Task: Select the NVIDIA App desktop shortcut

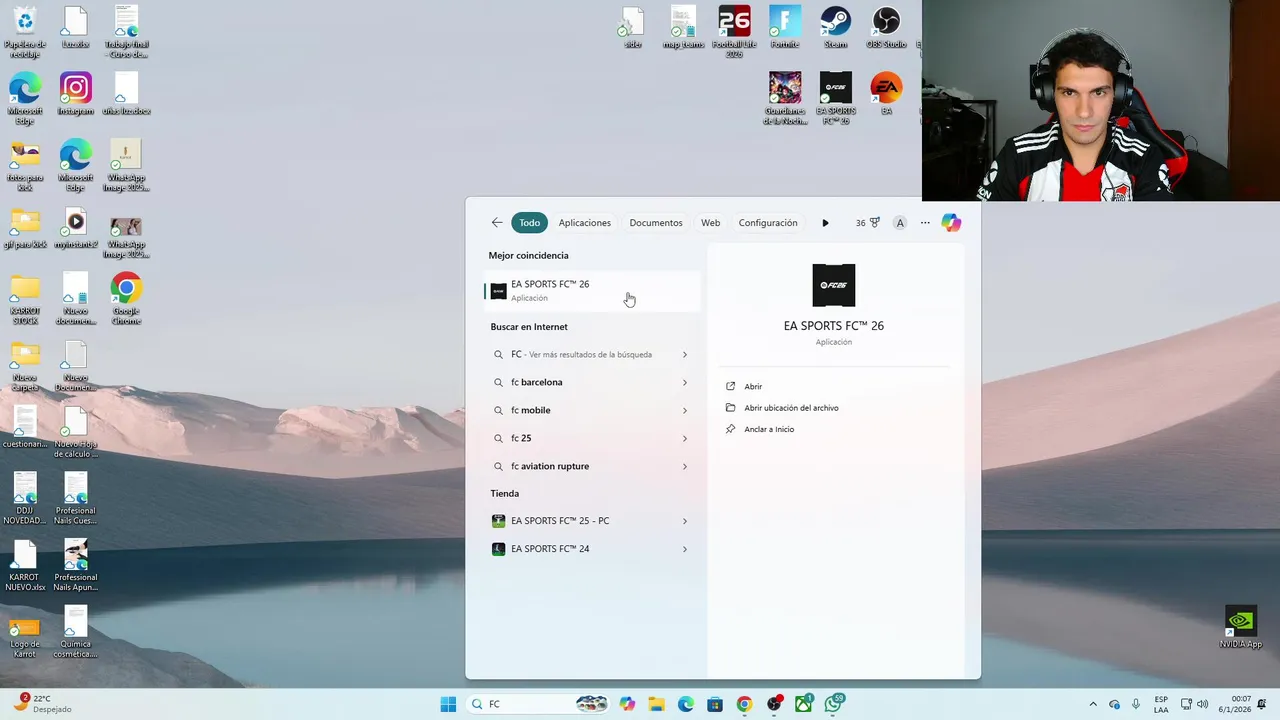Action: pyautogui.click(x=1241, y=627)
